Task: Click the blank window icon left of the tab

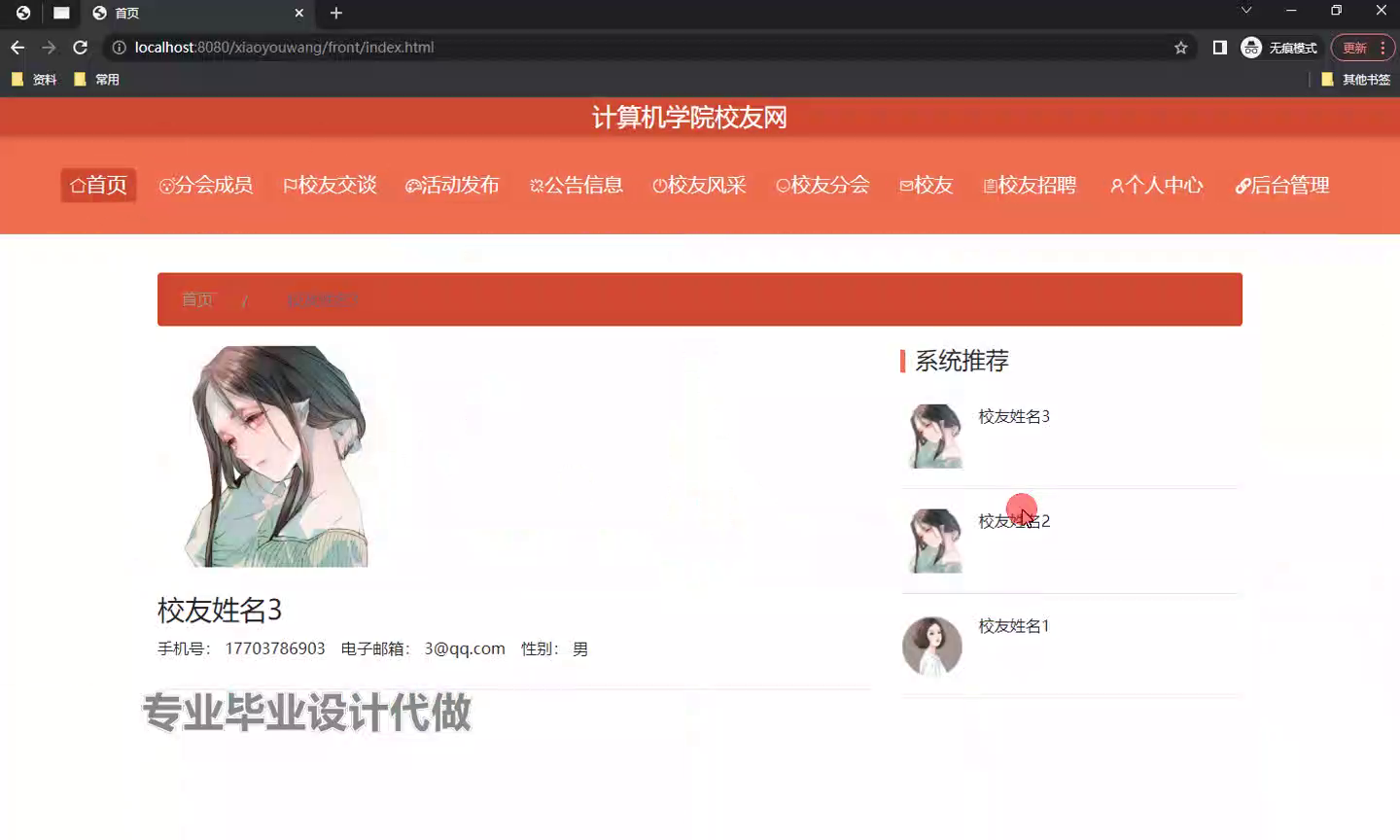Action: [x=61, y=13]
